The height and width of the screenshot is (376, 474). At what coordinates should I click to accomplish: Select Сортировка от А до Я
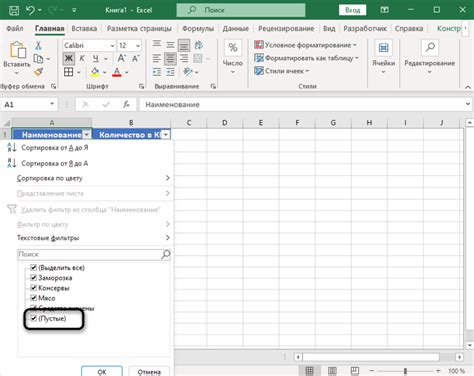pos(55,147)
